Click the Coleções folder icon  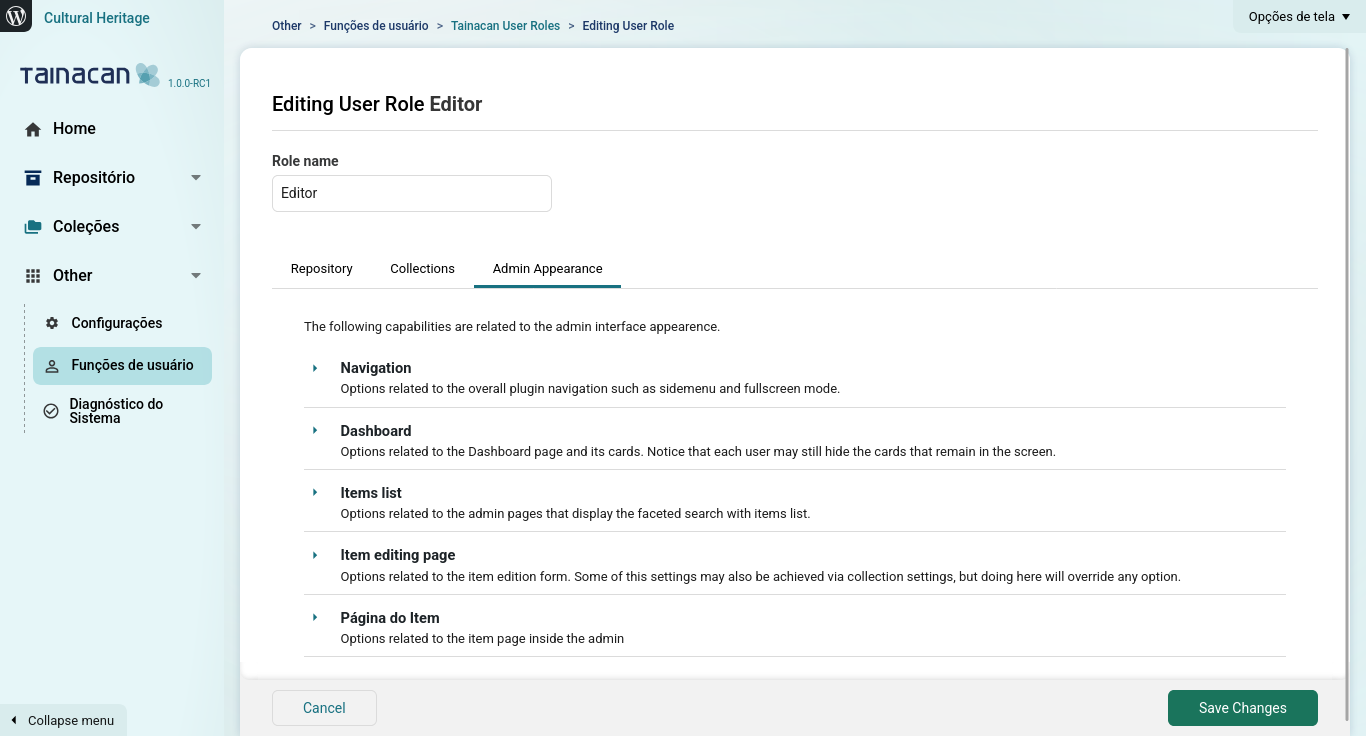33,227
